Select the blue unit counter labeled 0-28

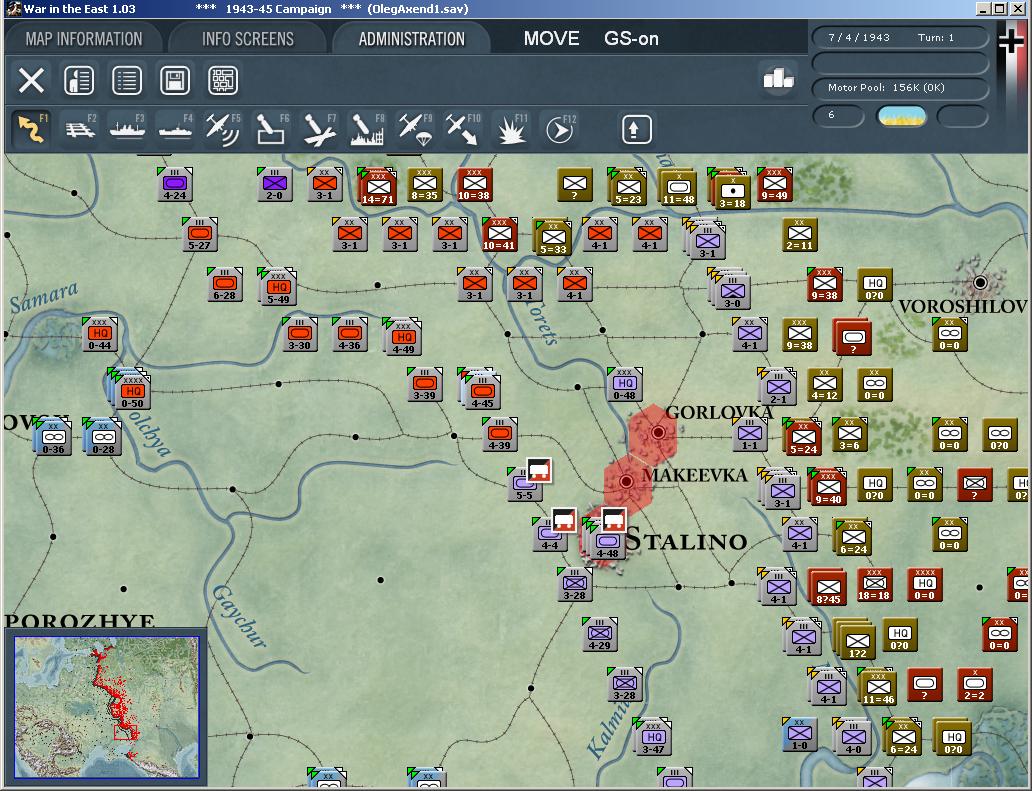tap(103, 437)
